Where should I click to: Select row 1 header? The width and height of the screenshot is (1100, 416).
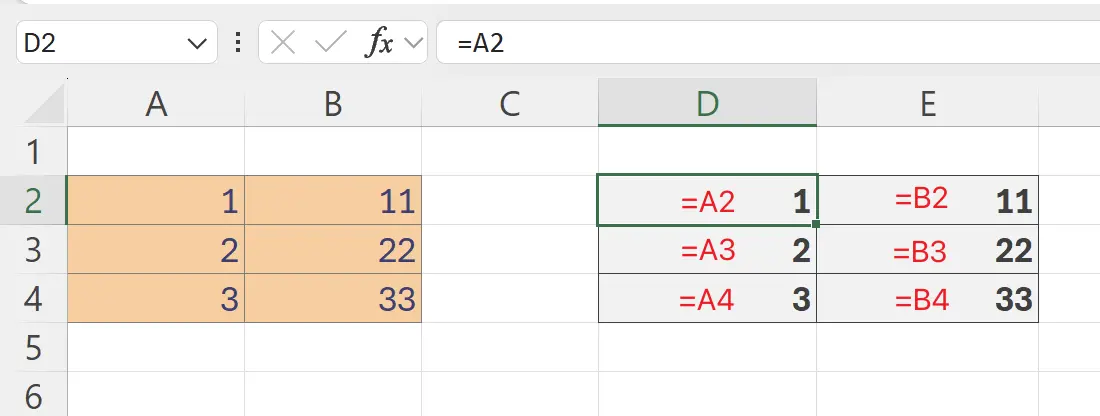pos(33,152)
